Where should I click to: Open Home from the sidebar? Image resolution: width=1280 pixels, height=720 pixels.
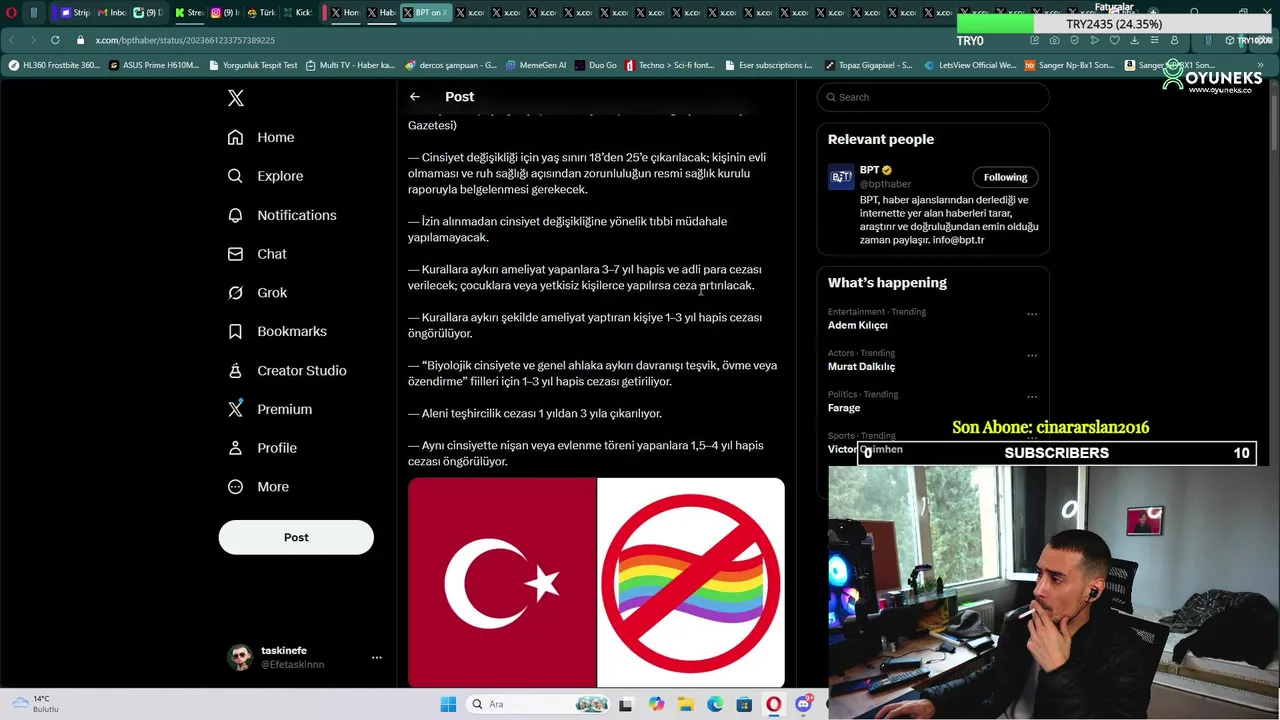click(261, 137)
